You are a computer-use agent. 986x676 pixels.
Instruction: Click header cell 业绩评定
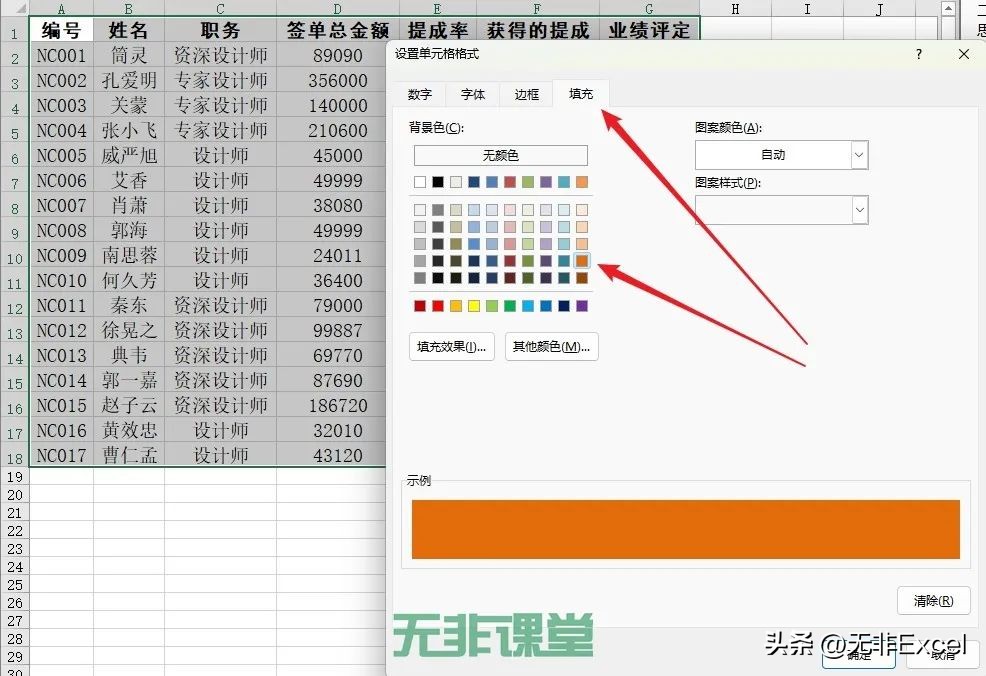pos(649,30)
